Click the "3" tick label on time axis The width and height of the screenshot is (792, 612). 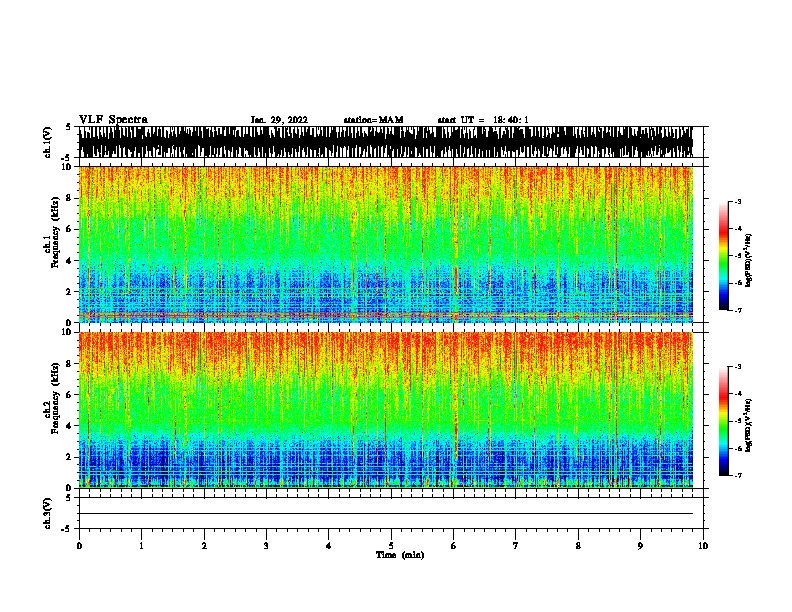266,546
